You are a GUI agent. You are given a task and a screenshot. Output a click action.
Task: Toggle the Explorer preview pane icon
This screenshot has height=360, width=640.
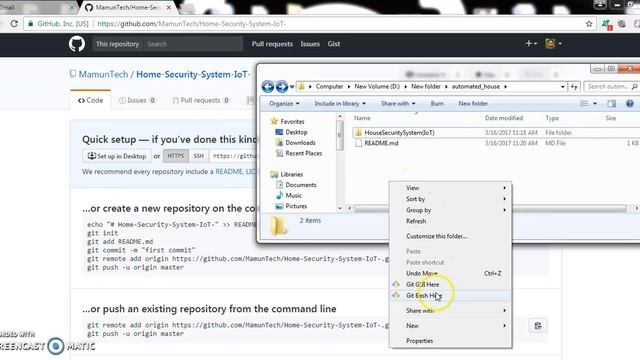pyautogui.click(x=611, y=104)
